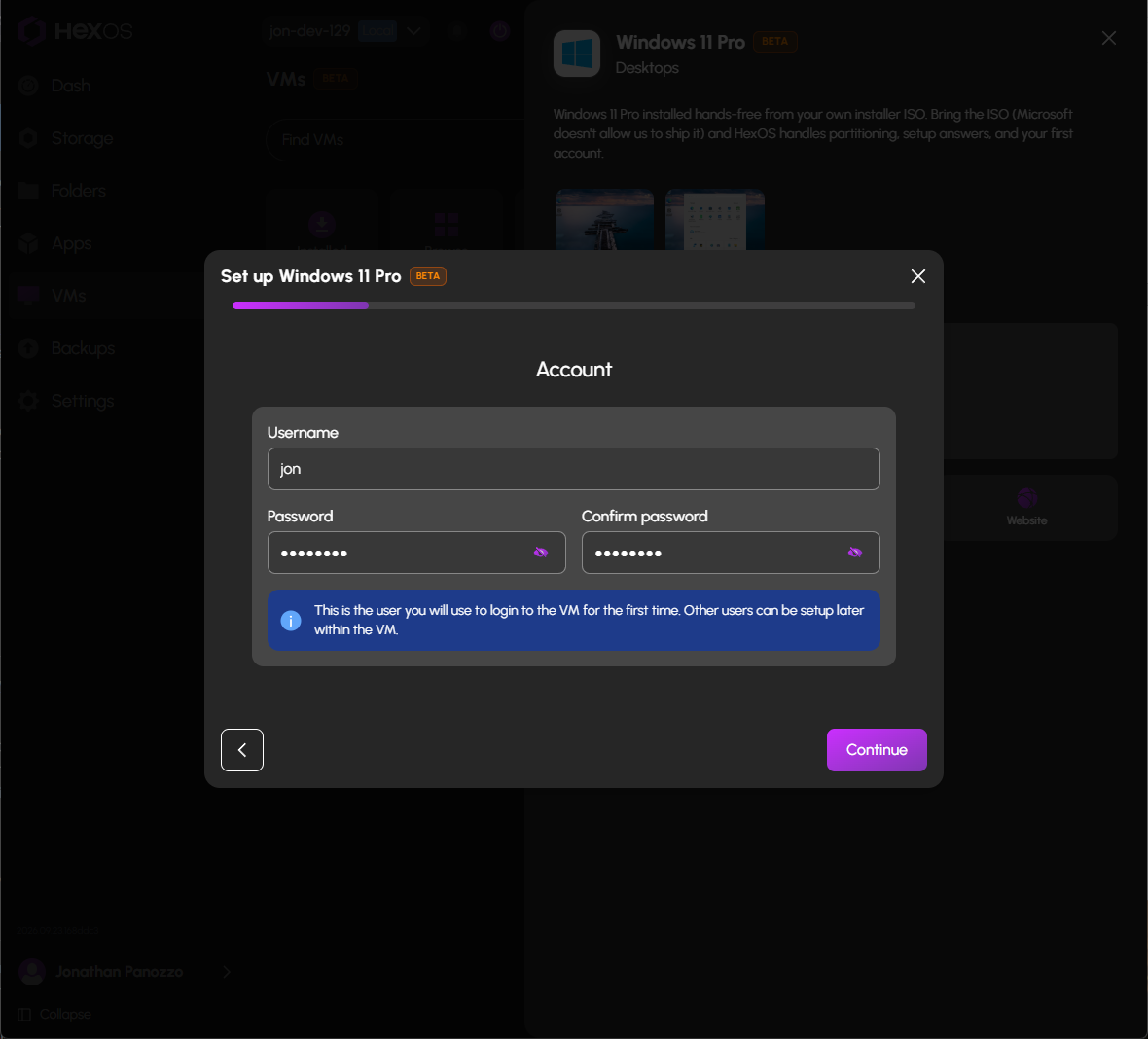Image resolution: width=1148 pixels, height=1039 pixels.
Task: Close the Windows 11 Pro details panel
Action: [x=1108, y=38]
